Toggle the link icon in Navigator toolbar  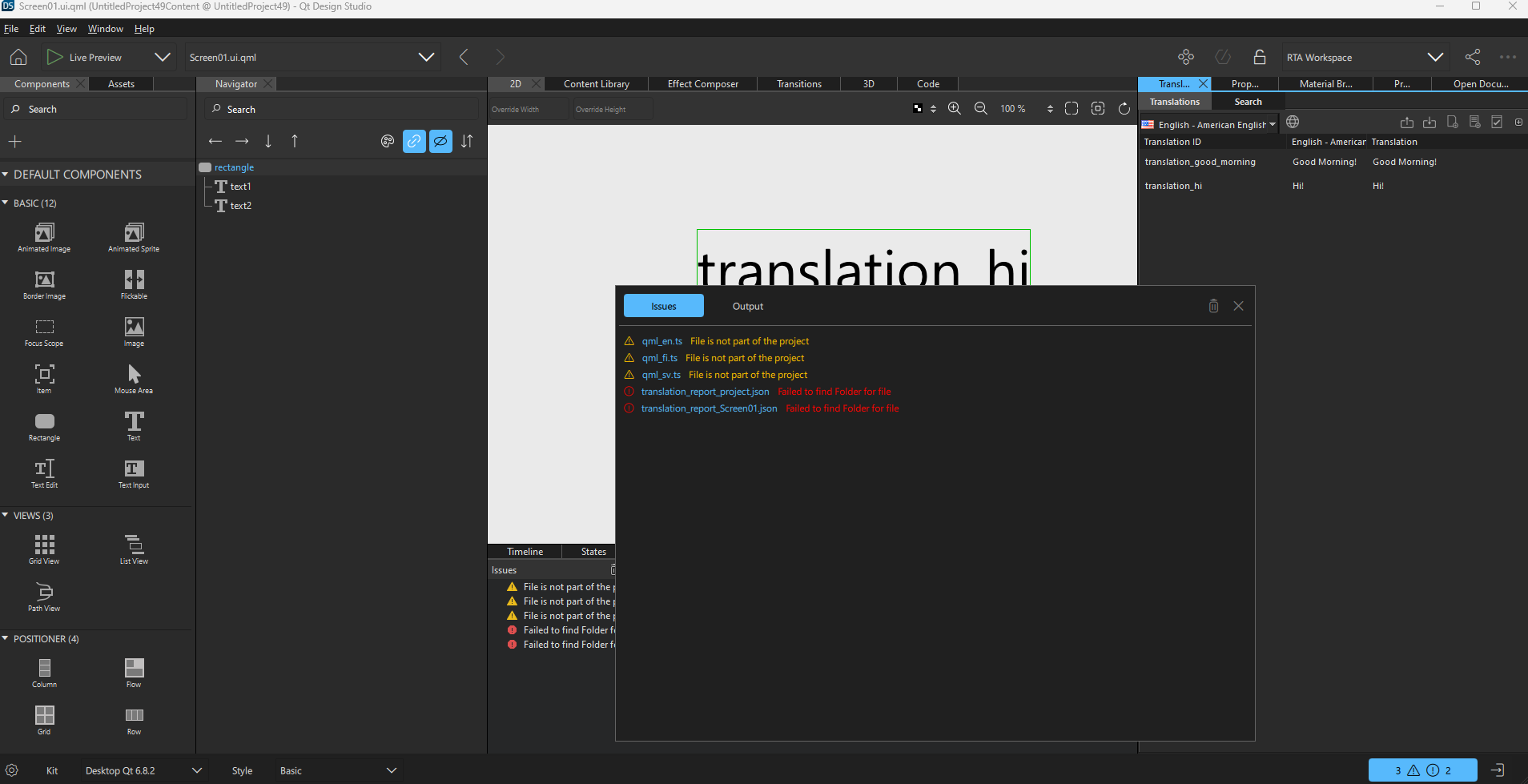pos(414,142)
